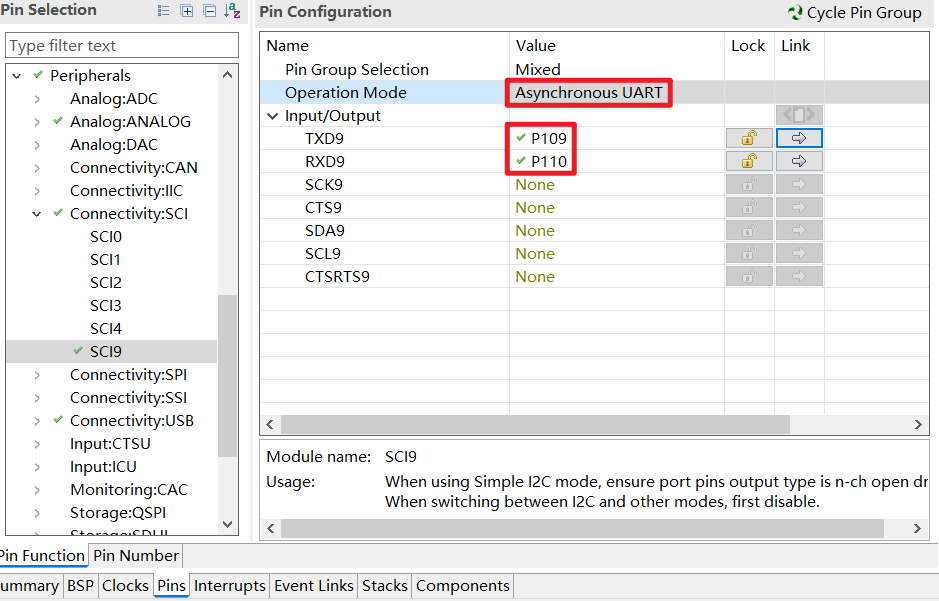This screenshot has height=601, width=939.
Task: Toggle the lock on RXD9 pin
Action: tap(749, 161)
